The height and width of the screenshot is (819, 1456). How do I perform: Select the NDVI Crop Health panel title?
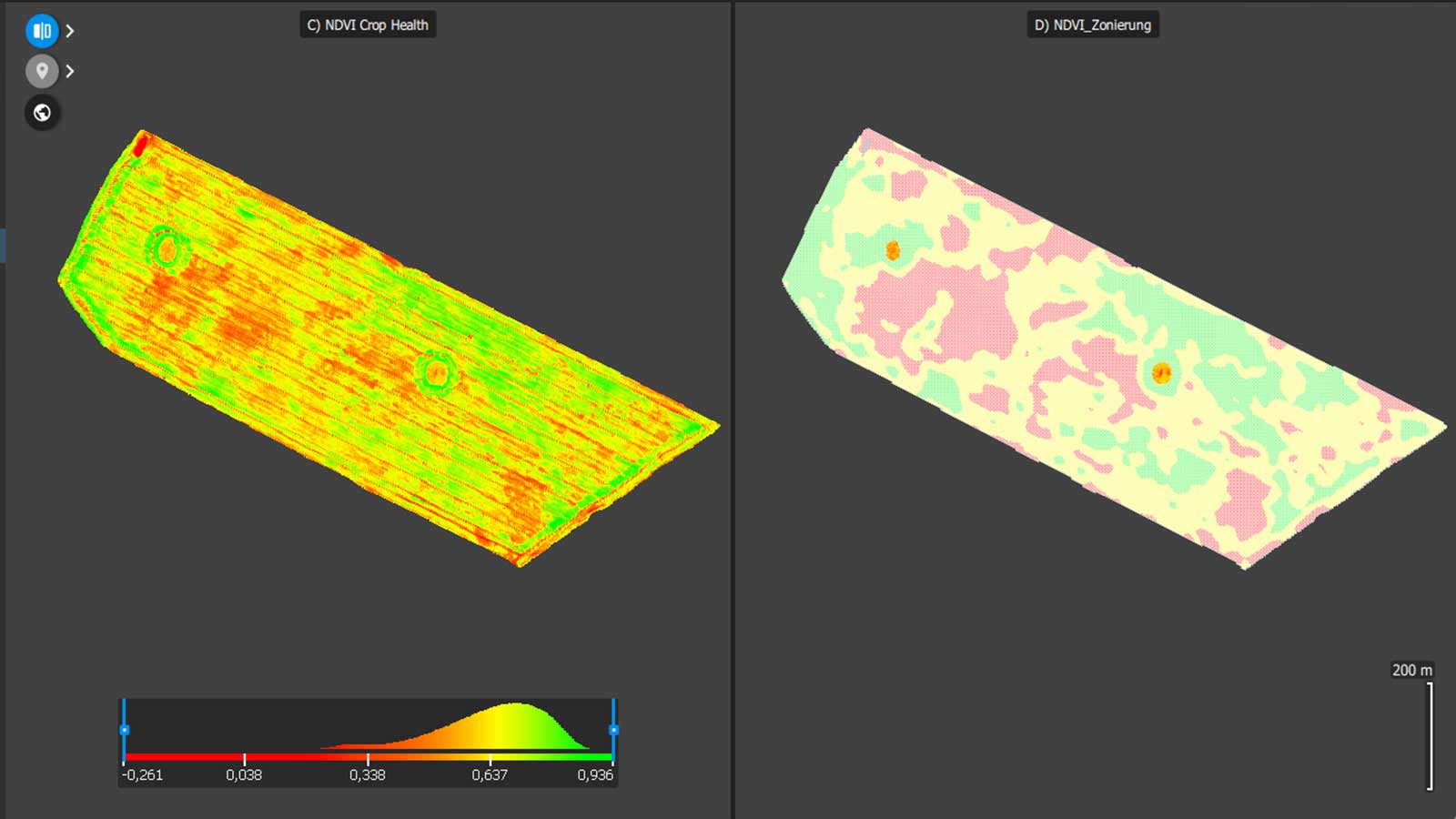tap(369, 25)
